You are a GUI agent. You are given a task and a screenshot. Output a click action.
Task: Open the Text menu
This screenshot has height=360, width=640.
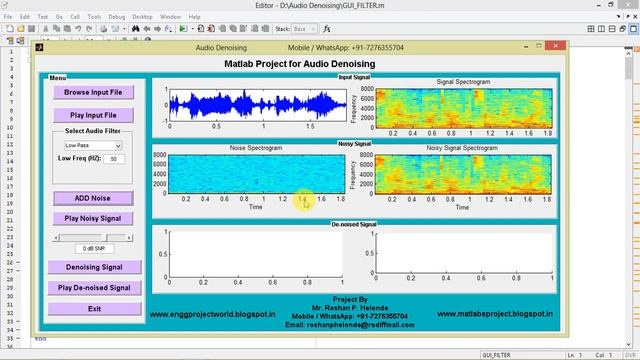click(x=42, y=17)
